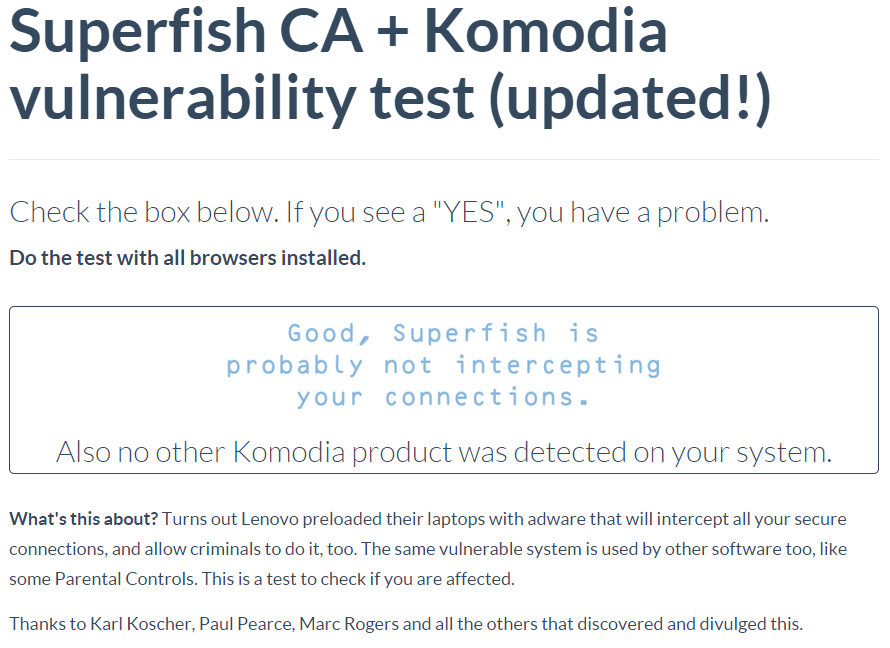Click the "Good, Superfish is" result line
The width and height of the screenshot is (890, 648).
443,333
